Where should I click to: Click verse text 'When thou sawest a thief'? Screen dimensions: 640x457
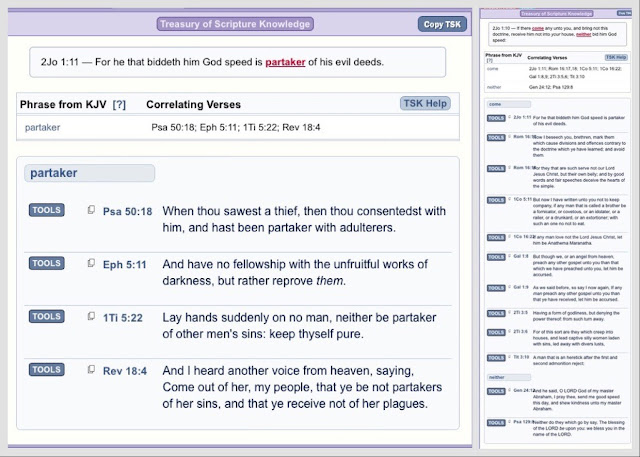click(304, 219)
